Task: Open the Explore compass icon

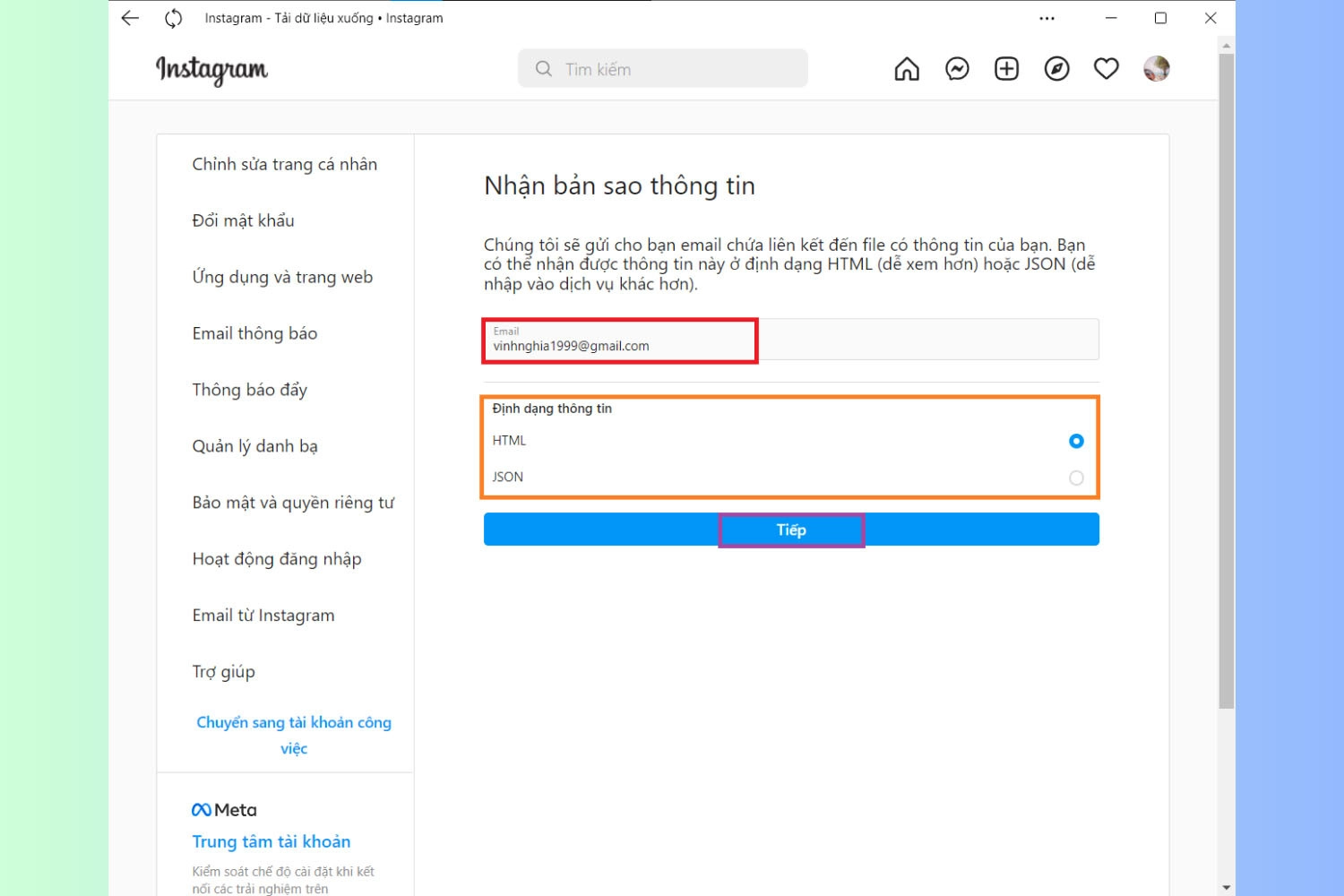Action: pos(1057,69)
